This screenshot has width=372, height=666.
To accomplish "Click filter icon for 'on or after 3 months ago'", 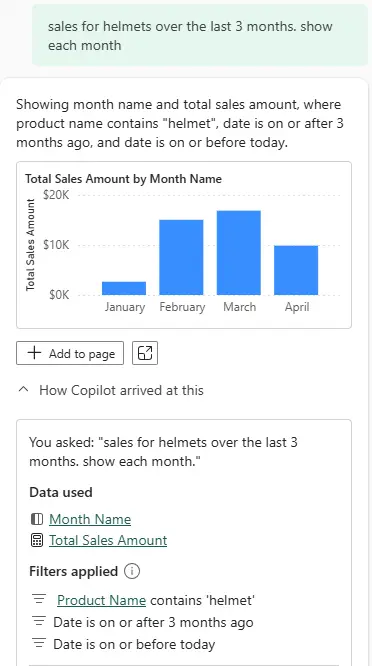I will pyautogui.click(x=39, y=622).
